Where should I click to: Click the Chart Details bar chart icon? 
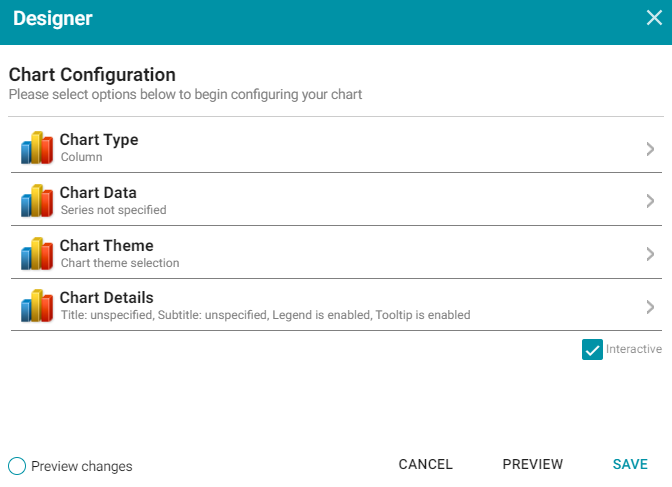point(37,306)
